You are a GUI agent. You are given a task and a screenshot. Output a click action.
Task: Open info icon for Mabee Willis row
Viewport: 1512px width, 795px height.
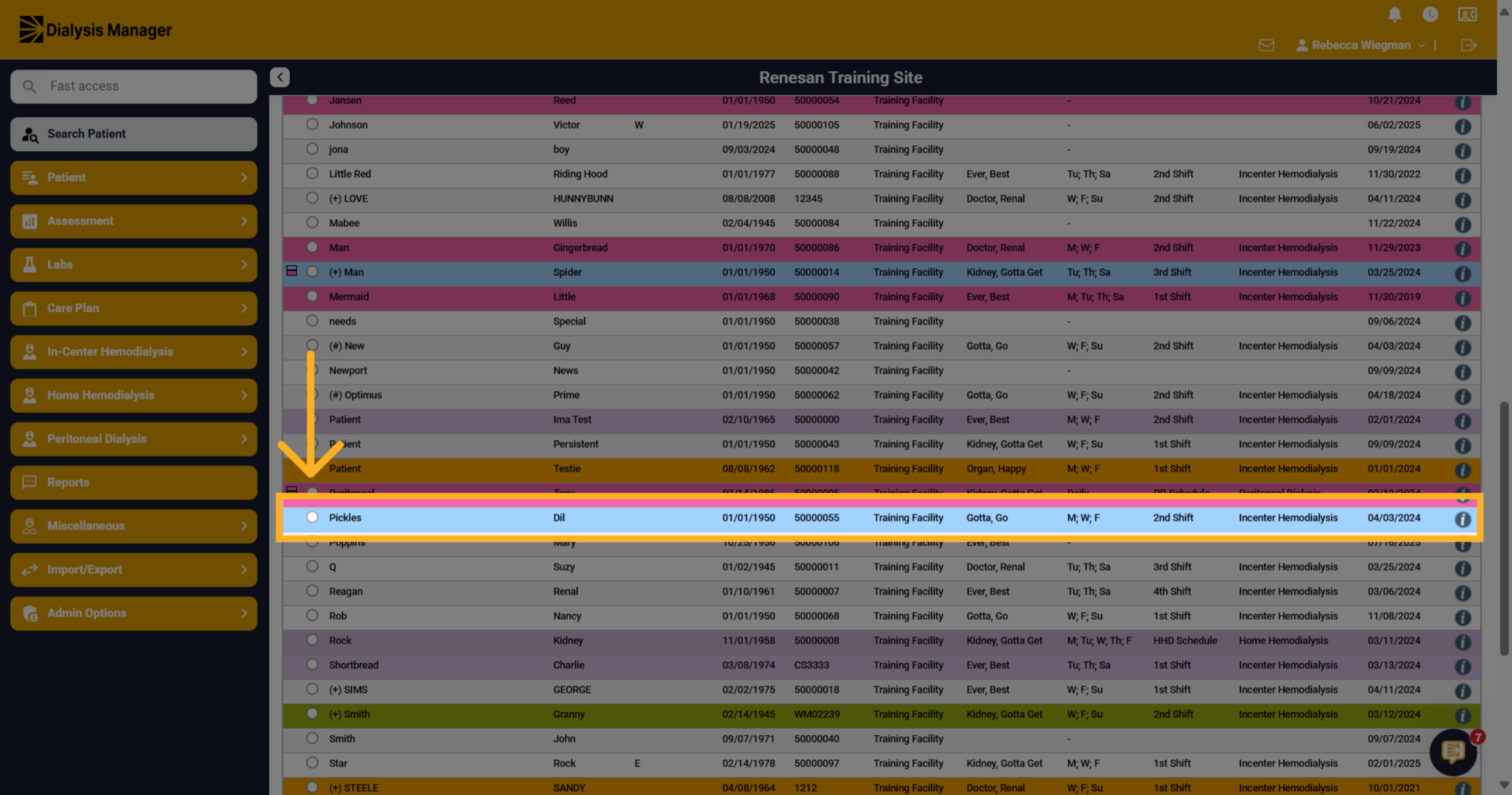click(1463, 224)
